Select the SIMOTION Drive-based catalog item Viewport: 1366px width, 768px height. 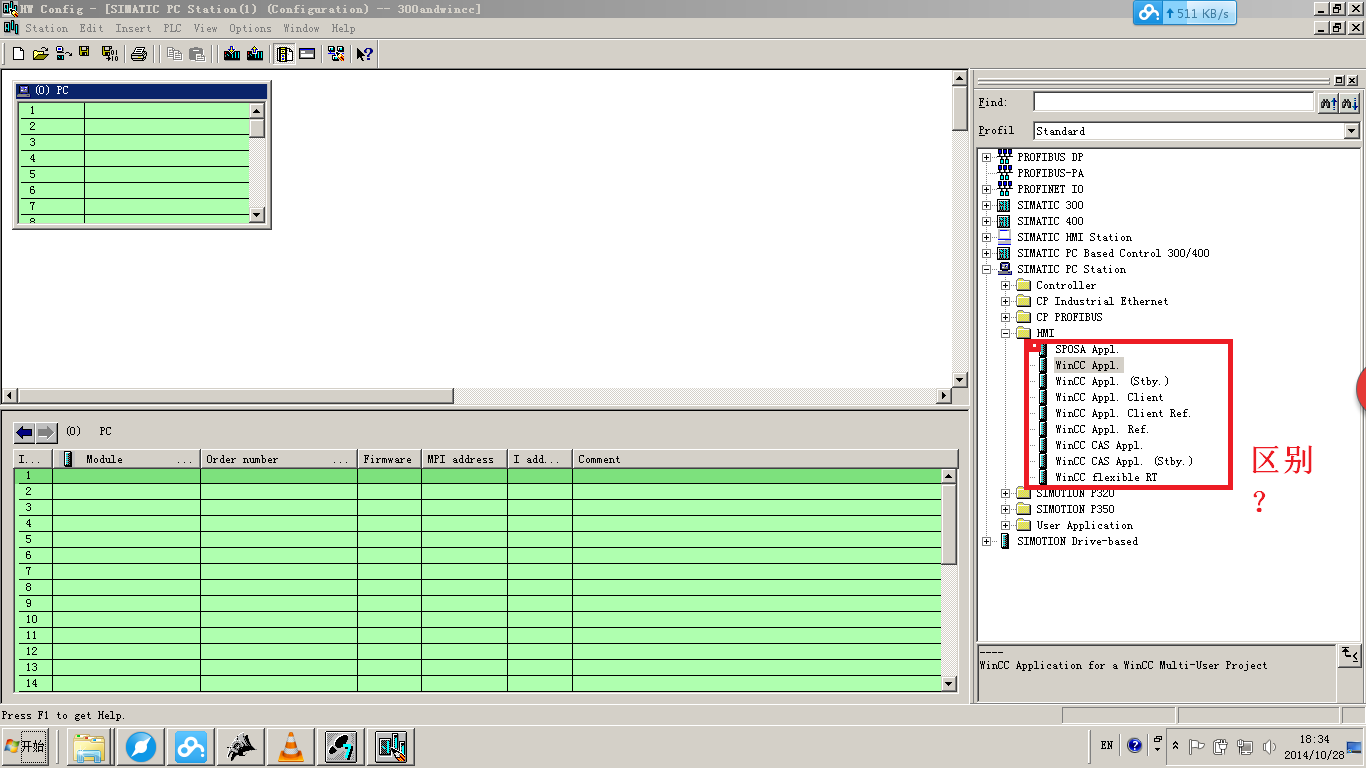pyautogui.click(x=1077, y=541)
